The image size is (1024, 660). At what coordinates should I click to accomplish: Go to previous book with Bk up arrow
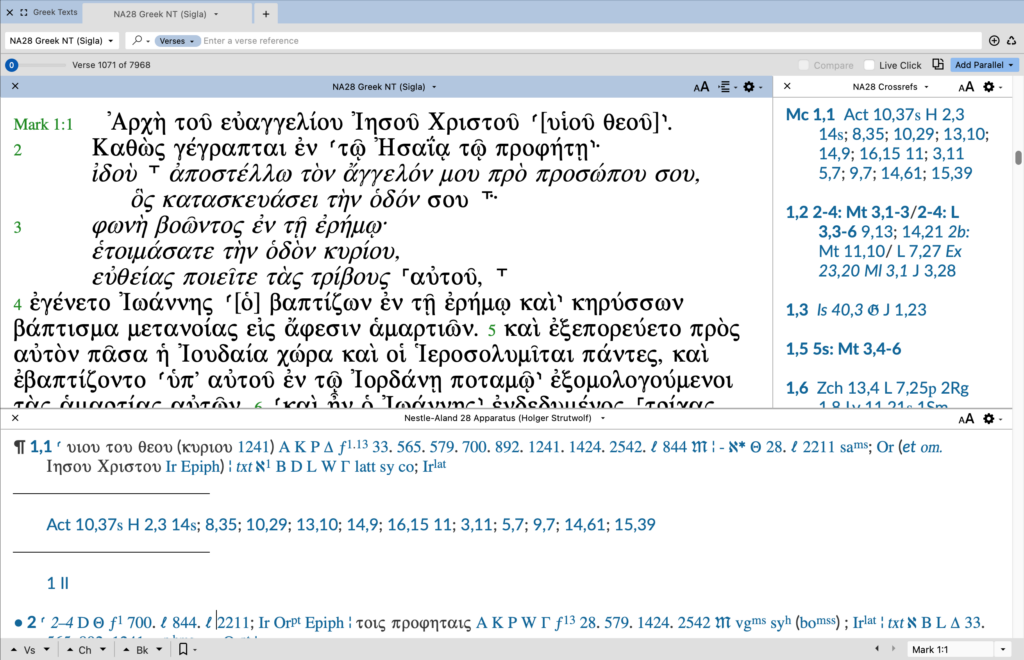coord(126,650)
